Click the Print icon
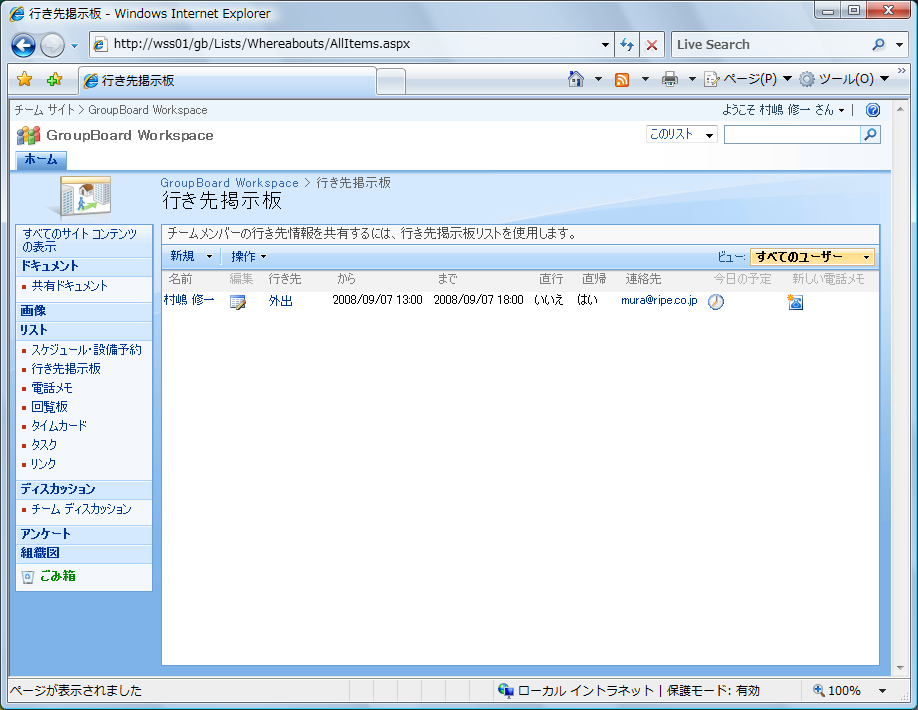The width and height of the screenshot is (918, 710). [x=670, y=79]
